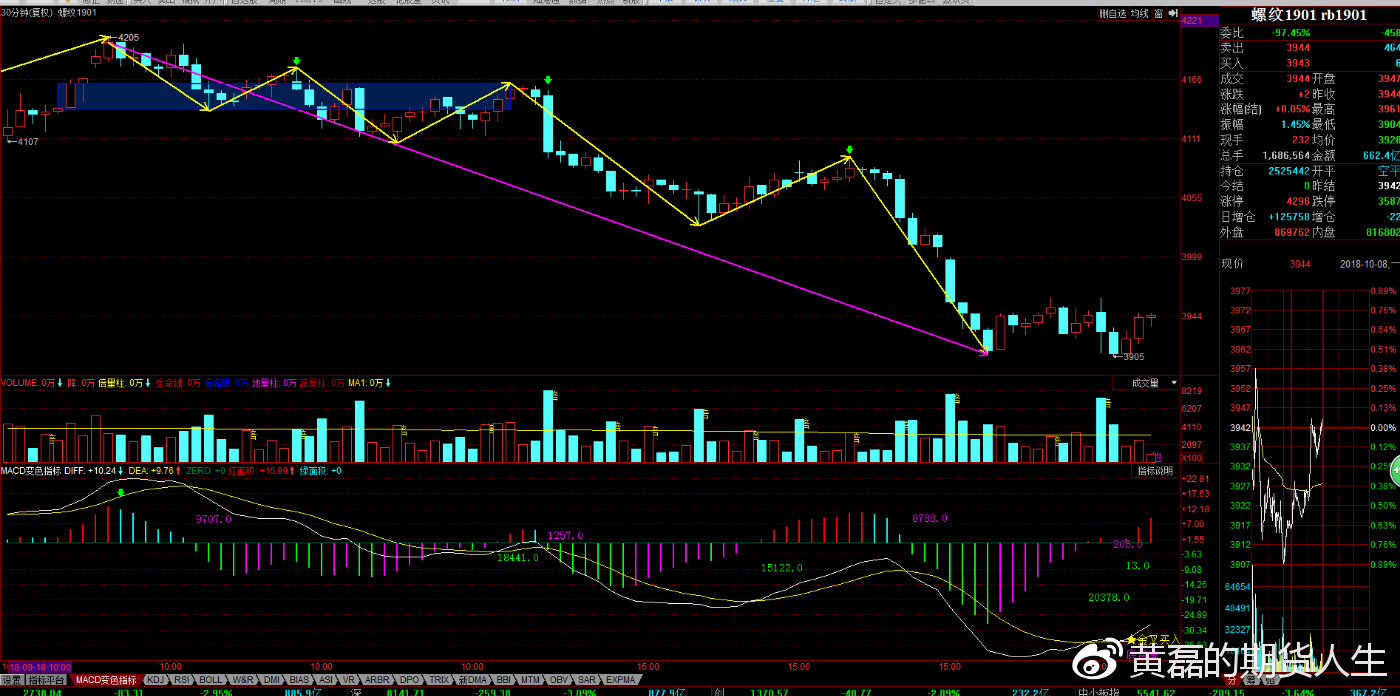The width and height of the screenshot is (1400, 696).
Task: Click the collapse-panel arrow icon
Action: coord(1171,14)
